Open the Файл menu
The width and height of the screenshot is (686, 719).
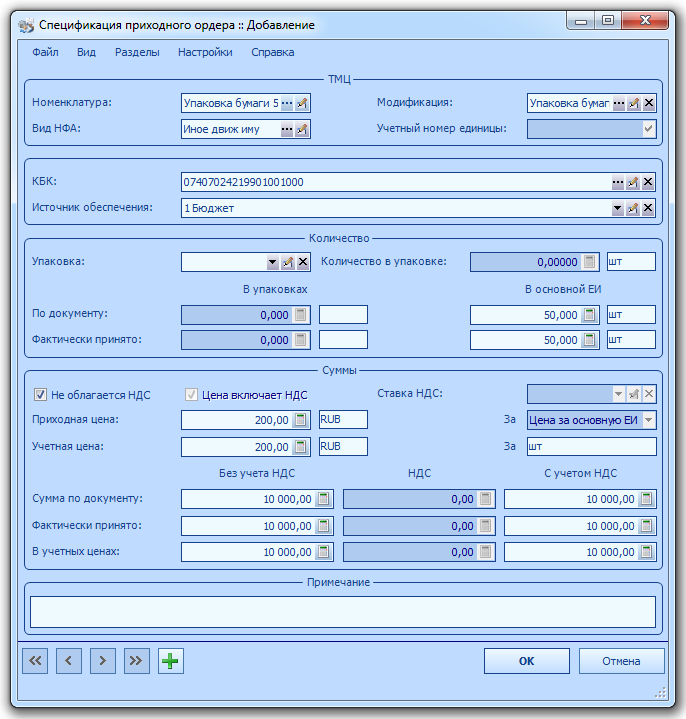tap(45, 52)
